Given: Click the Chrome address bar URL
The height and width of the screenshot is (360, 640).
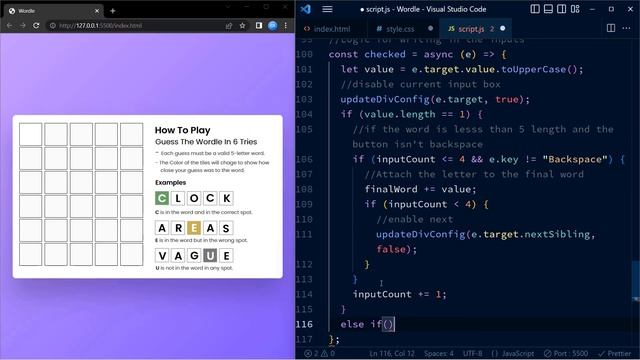Looking at the screenshot, I should [x=101, y=25].
